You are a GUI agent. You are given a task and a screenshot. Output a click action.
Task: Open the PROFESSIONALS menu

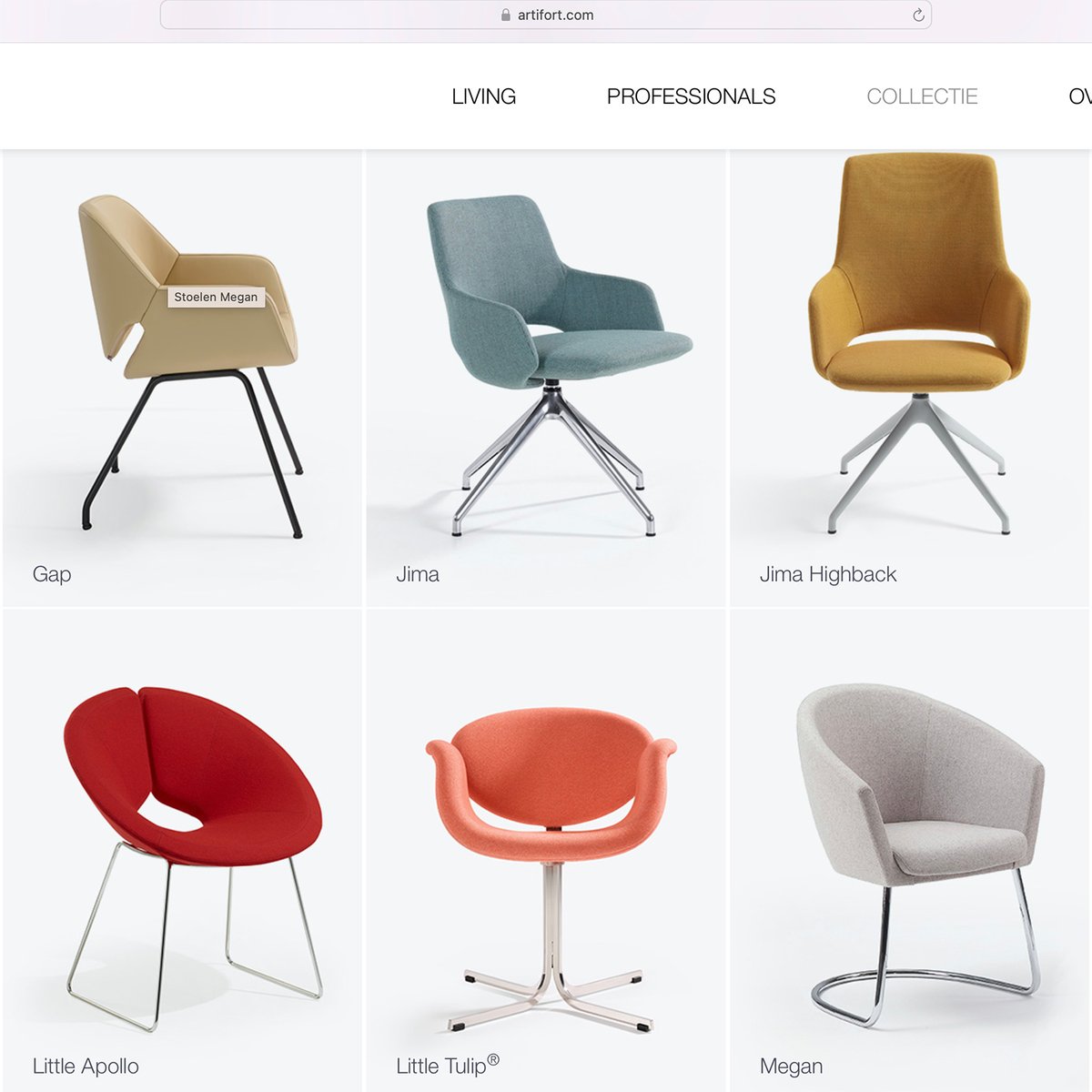pyautogui.click(x=692, y=96)
